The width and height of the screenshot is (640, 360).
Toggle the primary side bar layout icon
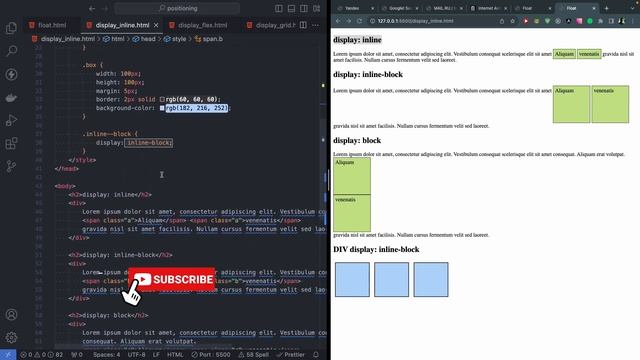coord(279,8)
